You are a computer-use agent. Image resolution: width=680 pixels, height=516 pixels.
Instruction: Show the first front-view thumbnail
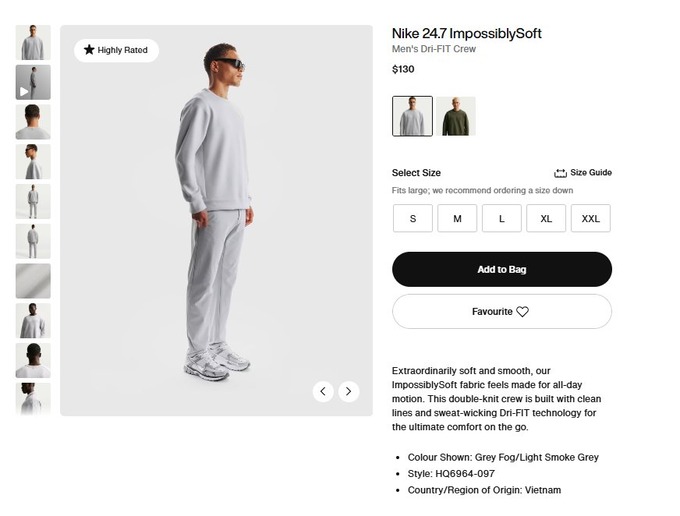33,42
